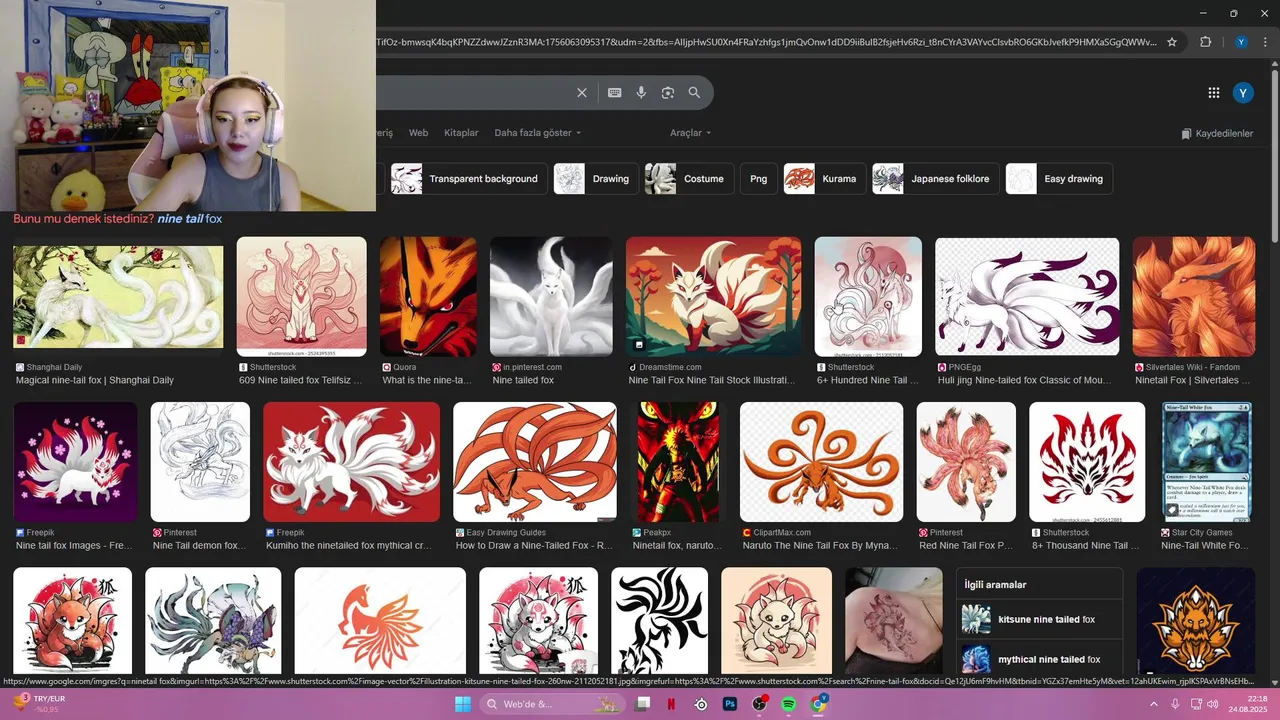The image size is (1280, 720).
Task: Show hidden system tray icons
Action: point(1153,704)
